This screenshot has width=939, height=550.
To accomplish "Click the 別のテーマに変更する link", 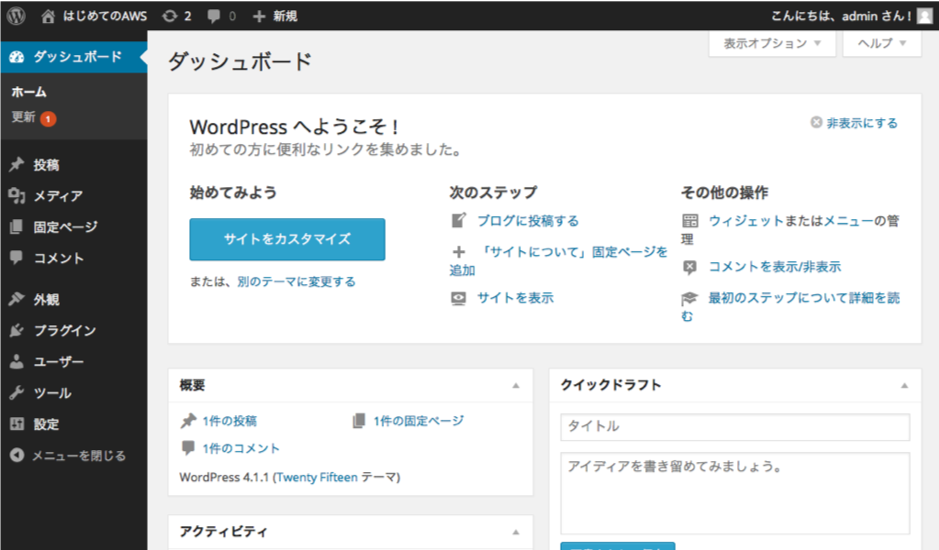I will point(296,282).
